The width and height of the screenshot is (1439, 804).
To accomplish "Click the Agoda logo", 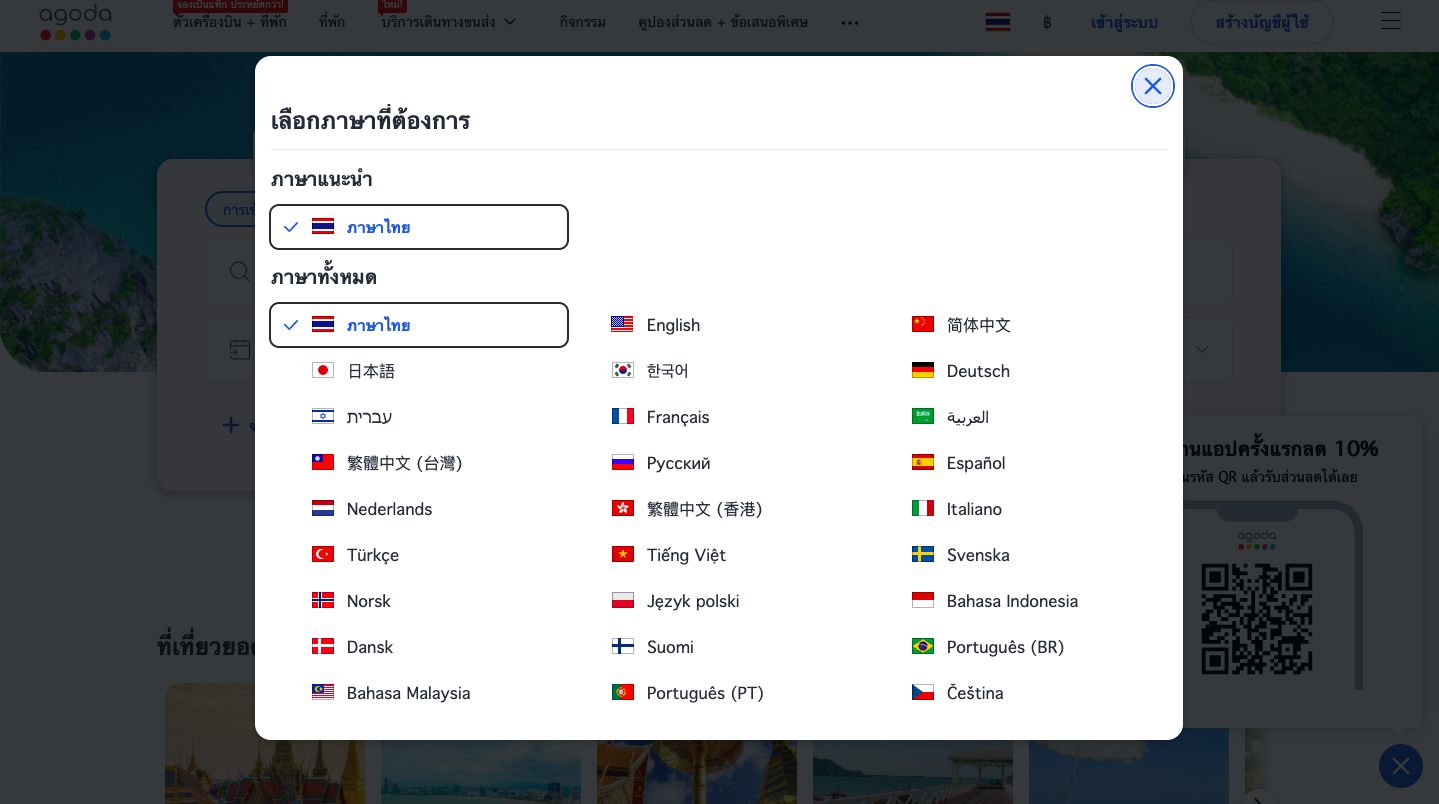I will 75,22.
